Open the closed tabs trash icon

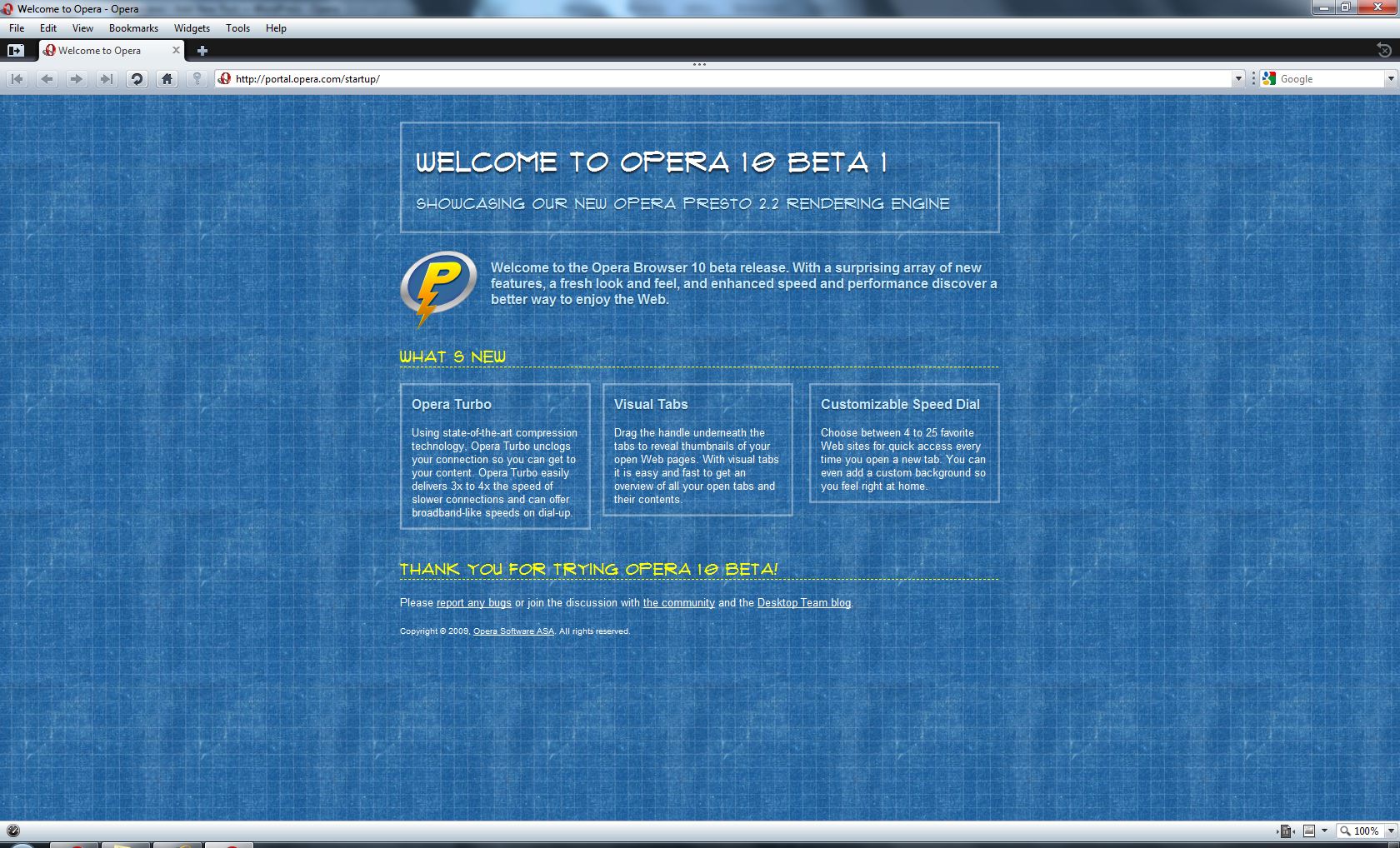(x=1384, y=51)
